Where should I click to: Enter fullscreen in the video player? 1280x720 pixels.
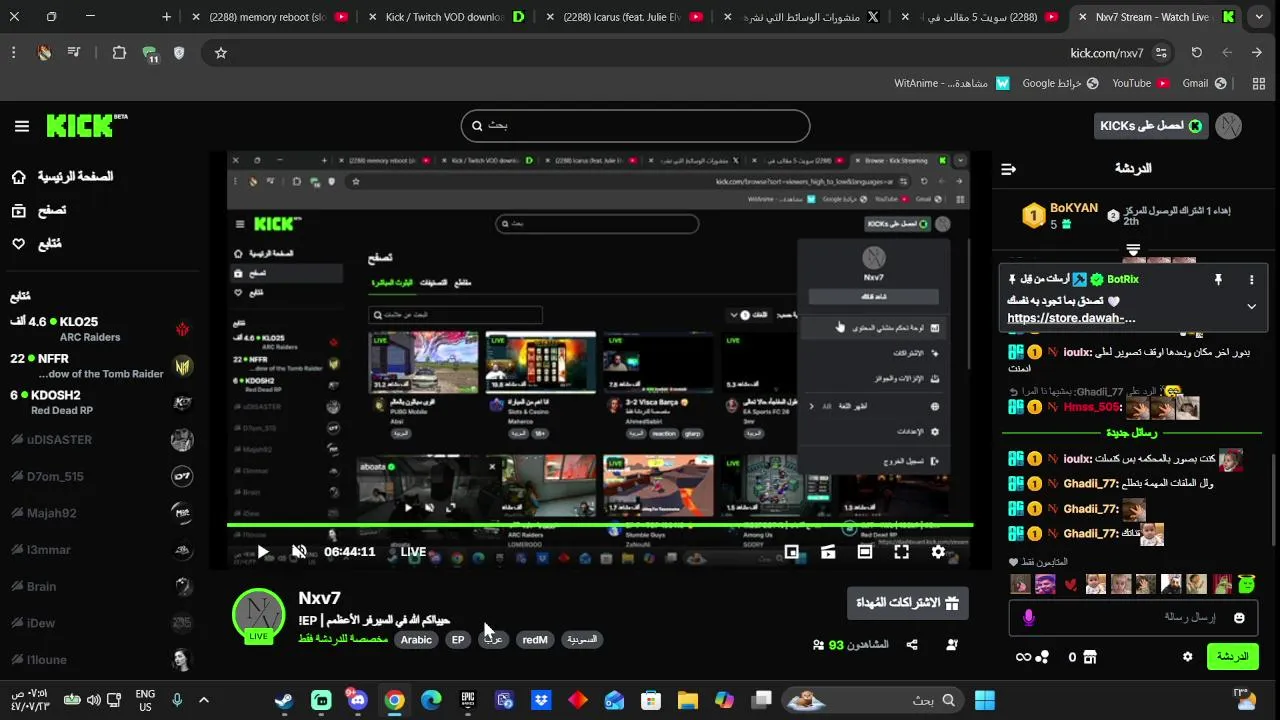pos(901,552)
